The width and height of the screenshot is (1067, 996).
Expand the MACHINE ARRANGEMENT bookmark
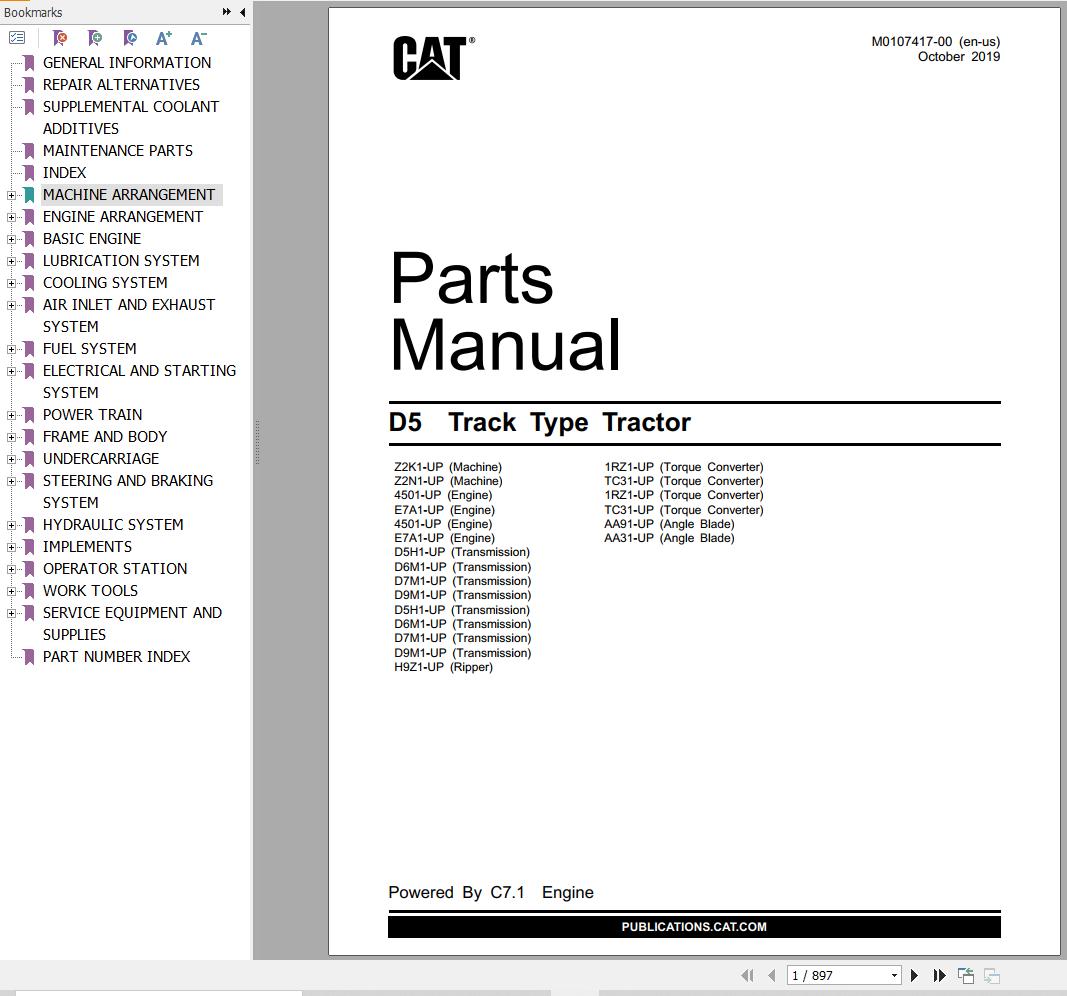coord(11,195)
